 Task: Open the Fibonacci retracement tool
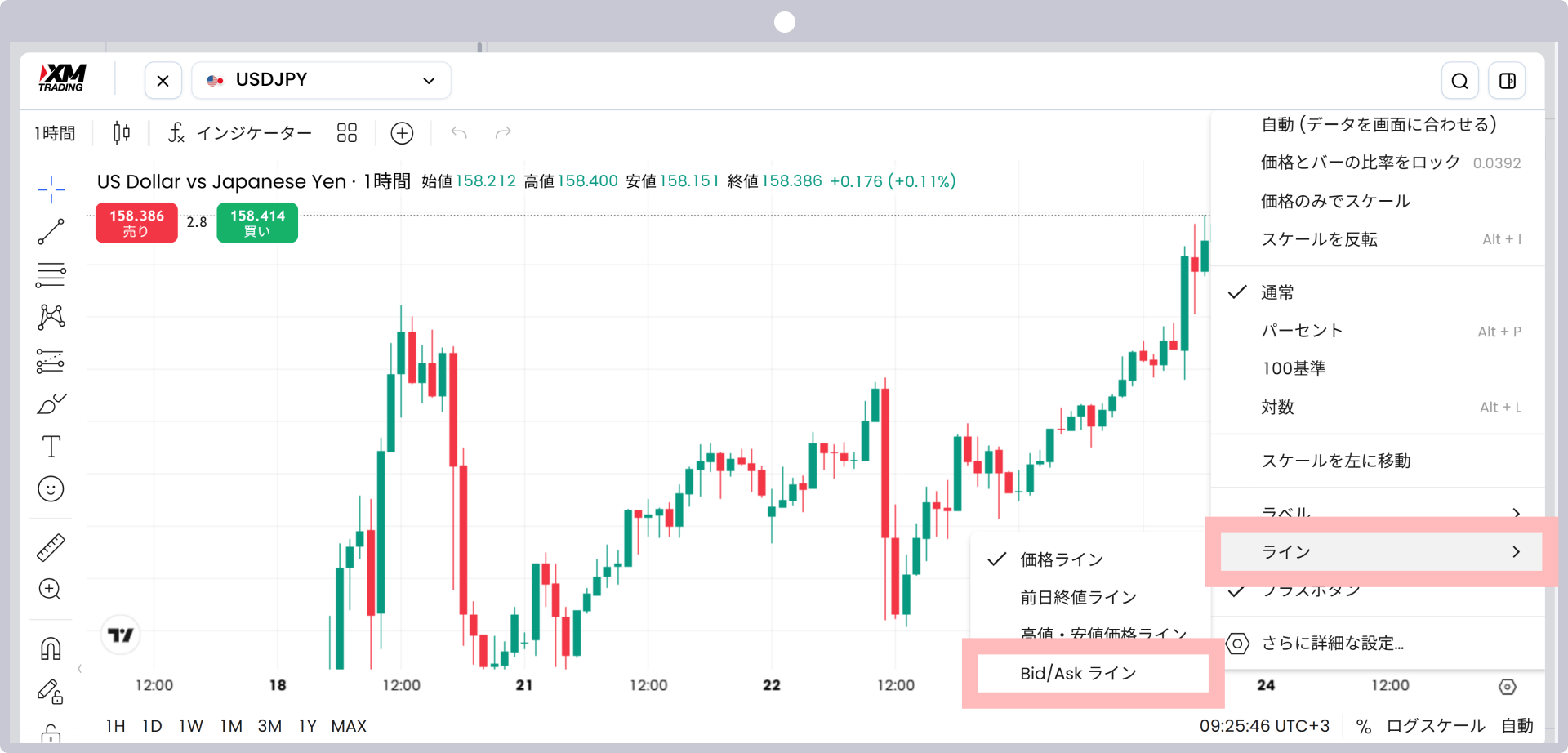coord(51,275)
